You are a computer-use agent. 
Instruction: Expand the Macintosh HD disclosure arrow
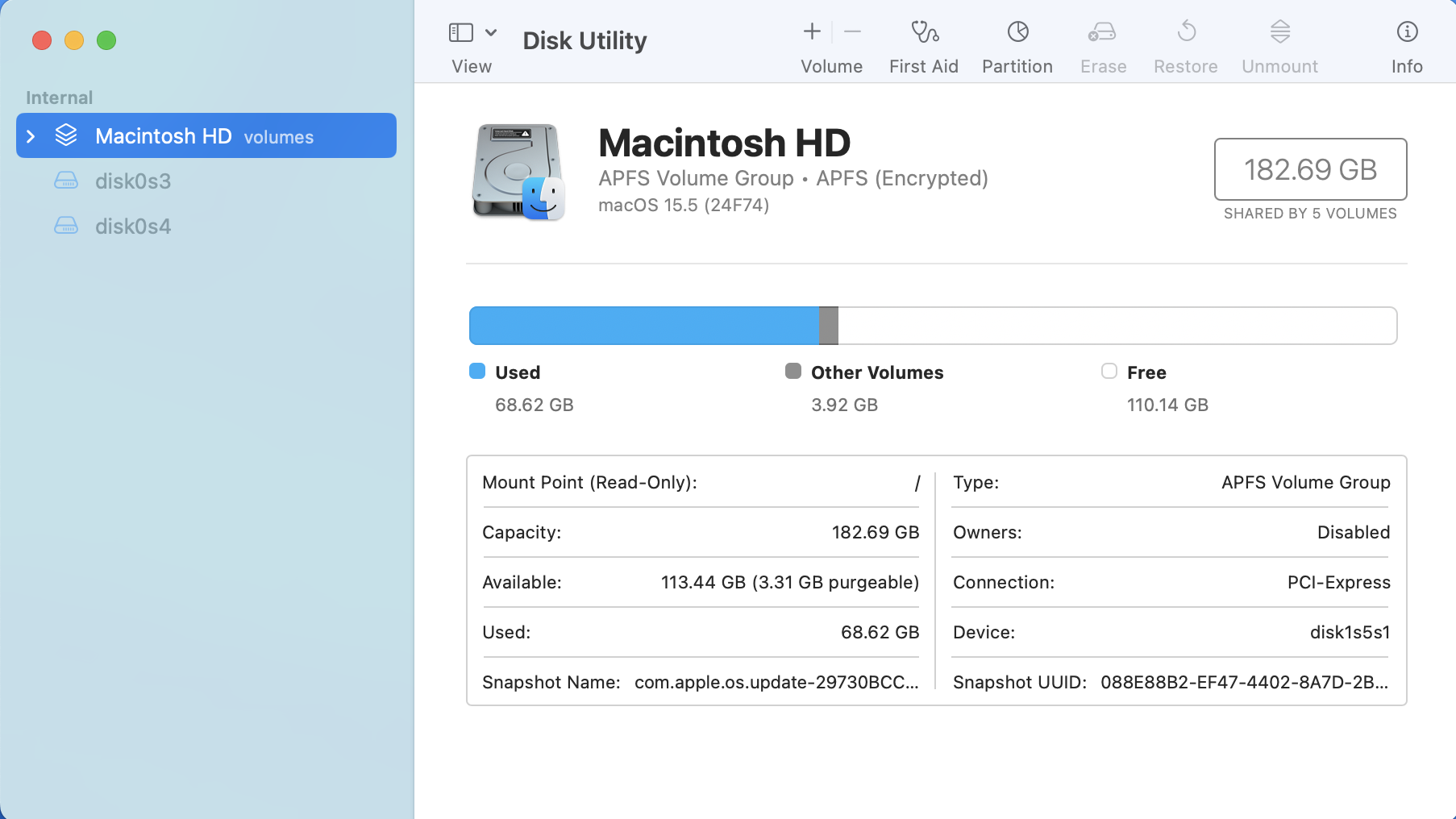[x=31, y=136]
